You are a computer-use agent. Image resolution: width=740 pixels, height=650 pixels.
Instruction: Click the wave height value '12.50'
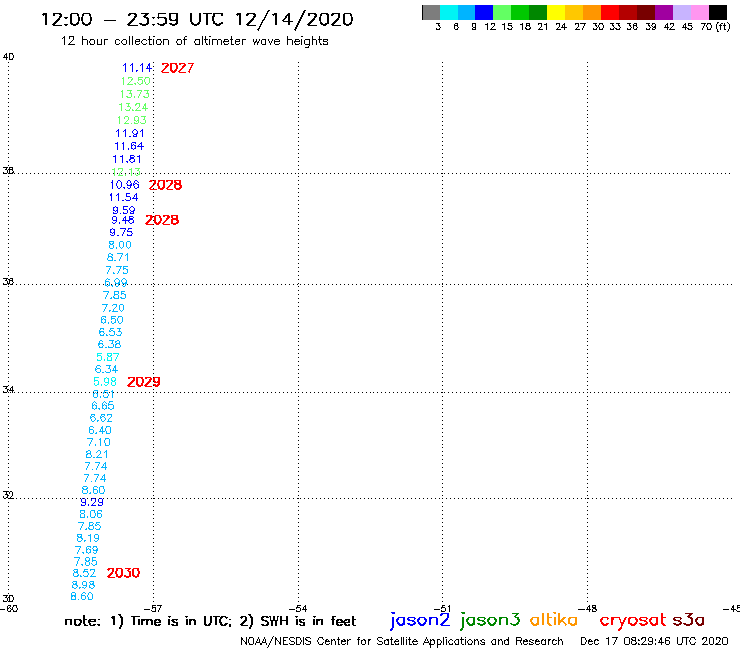135,81
